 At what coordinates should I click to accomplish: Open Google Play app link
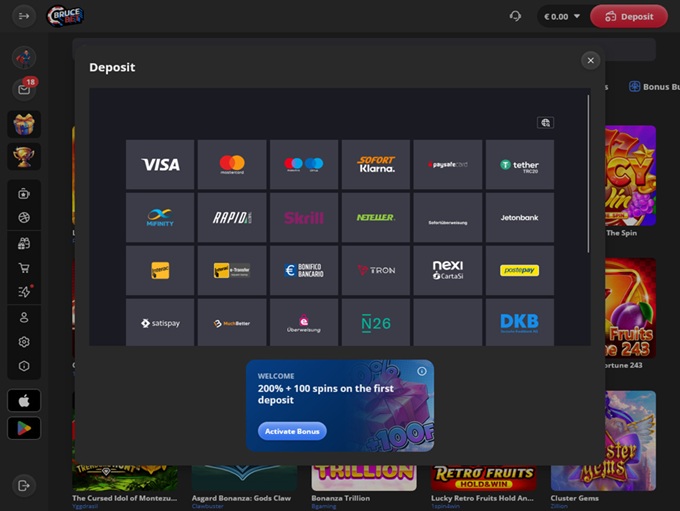coord(24,429)
